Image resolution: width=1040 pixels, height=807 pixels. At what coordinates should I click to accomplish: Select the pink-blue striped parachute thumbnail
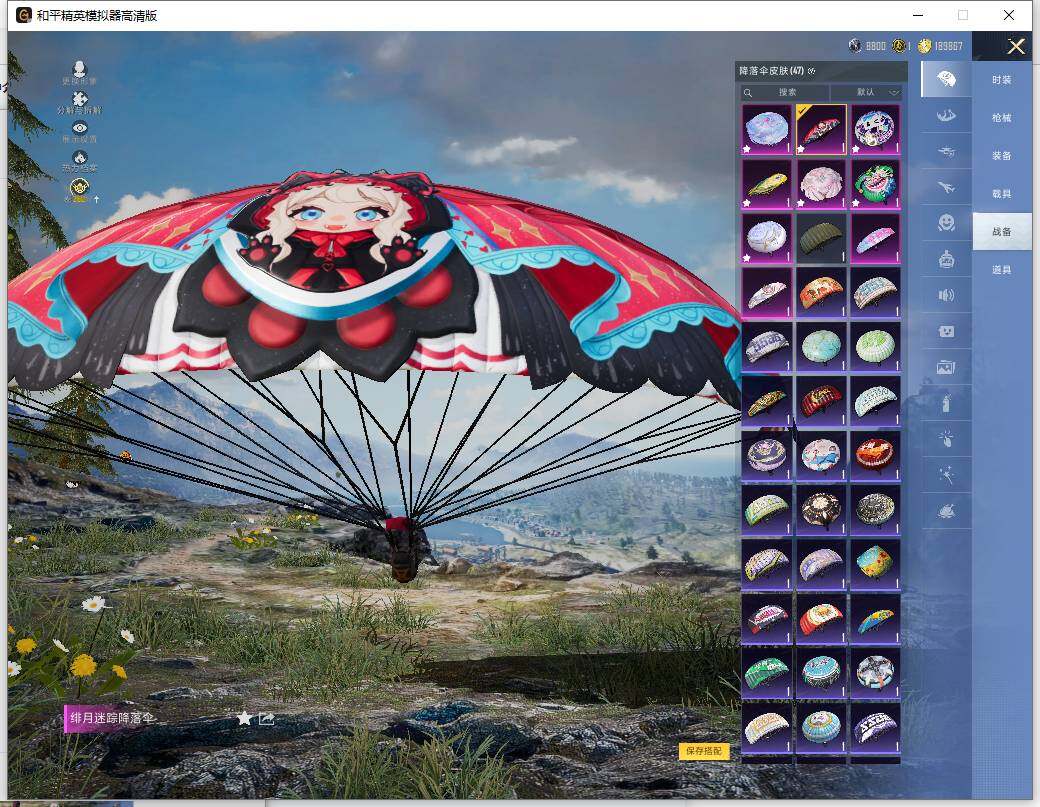[x=876, y=238]
